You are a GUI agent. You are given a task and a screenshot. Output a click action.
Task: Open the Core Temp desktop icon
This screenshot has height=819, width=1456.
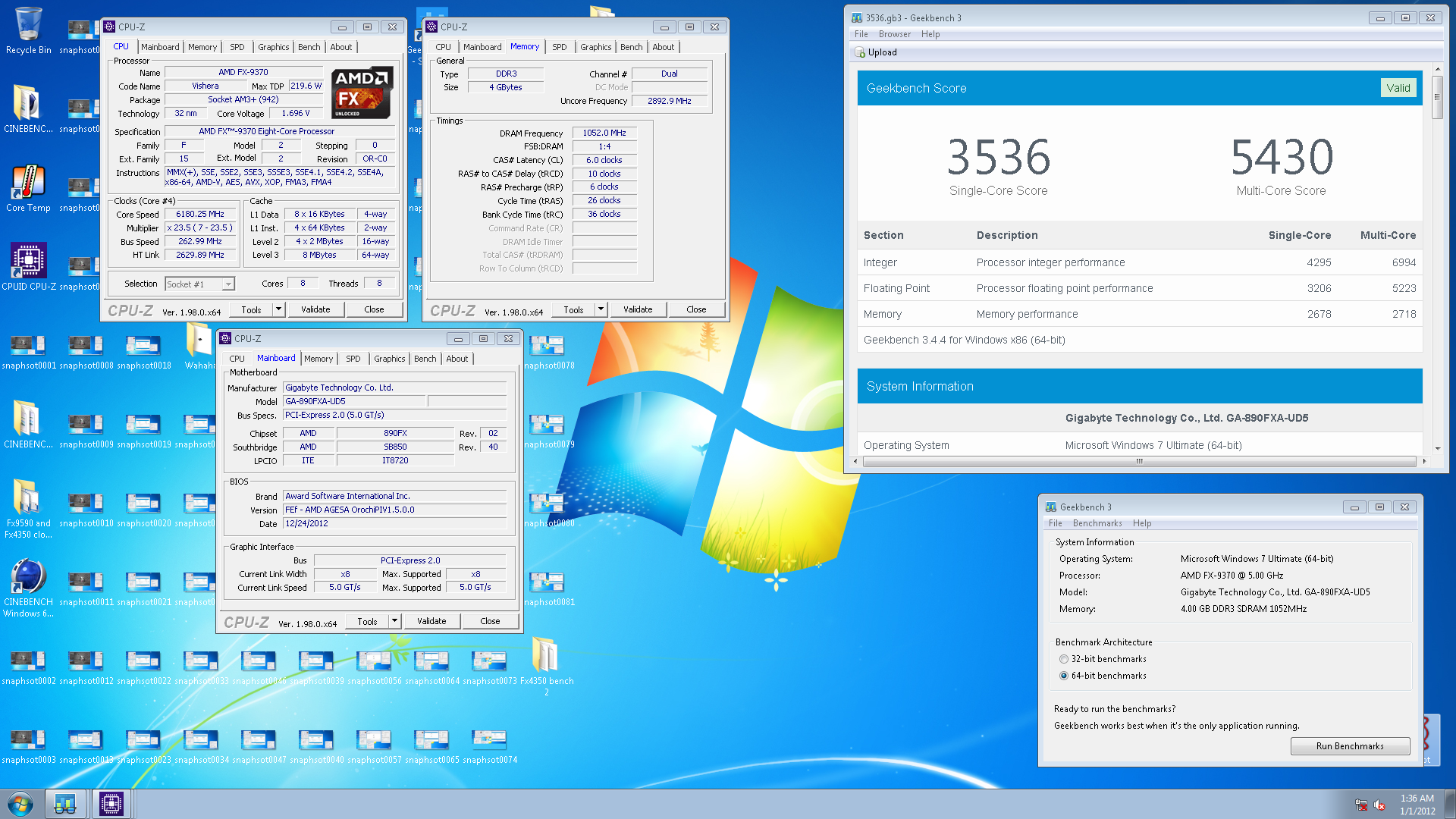pyautogui.click(x=29, y=188)
